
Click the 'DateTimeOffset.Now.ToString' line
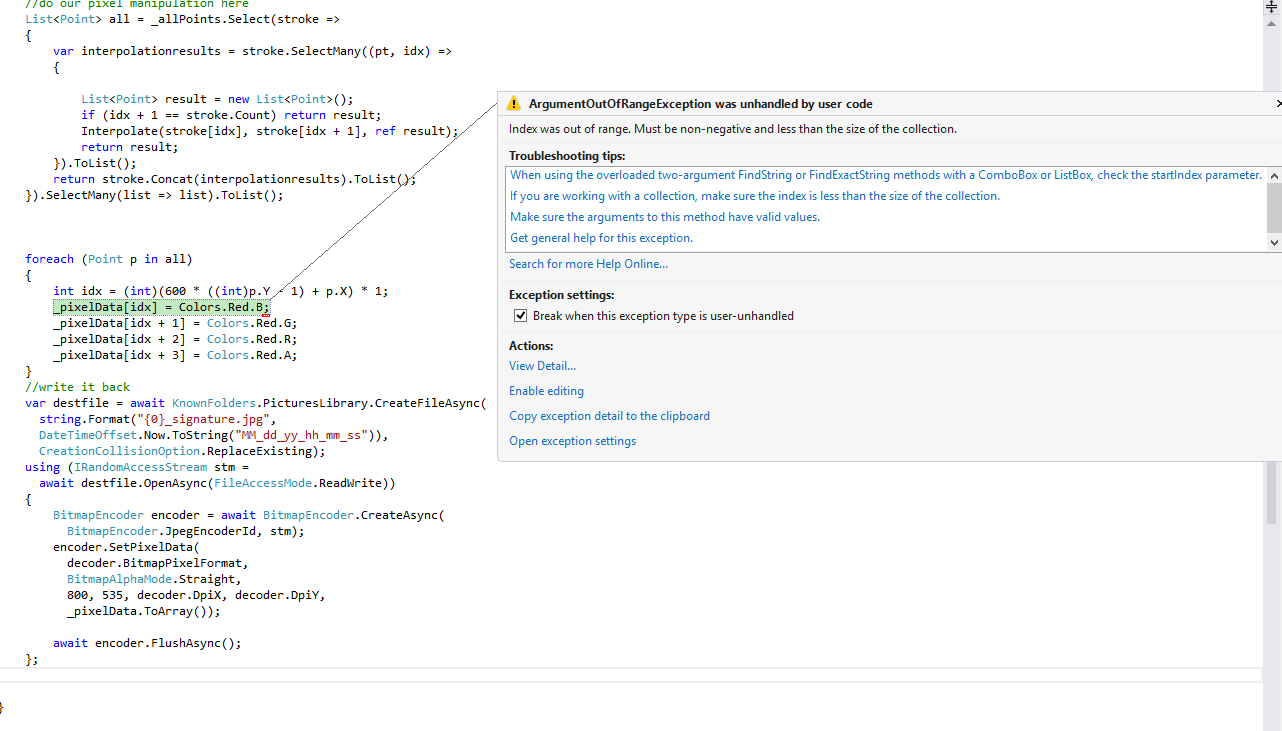213,435
